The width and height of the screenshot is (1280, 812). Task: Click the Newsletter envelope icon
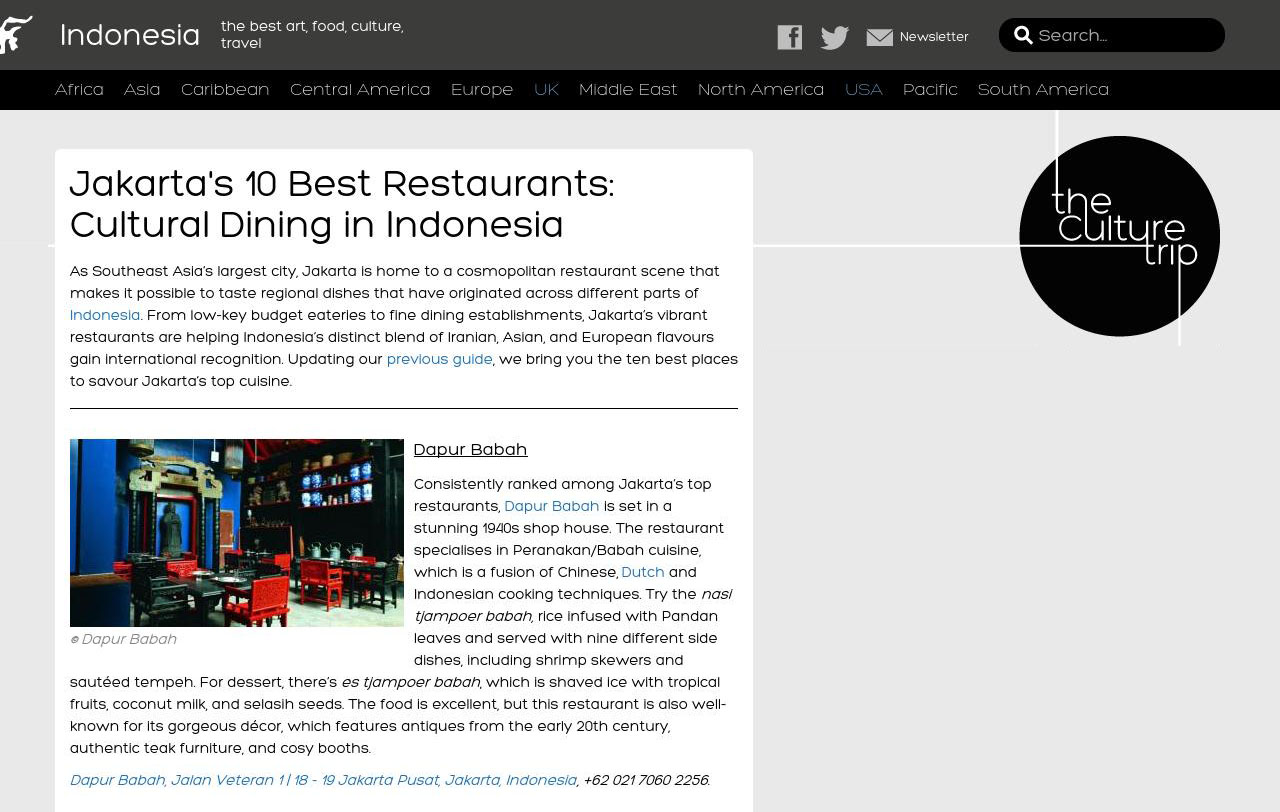pyautogui.click(x=880, y=37)
